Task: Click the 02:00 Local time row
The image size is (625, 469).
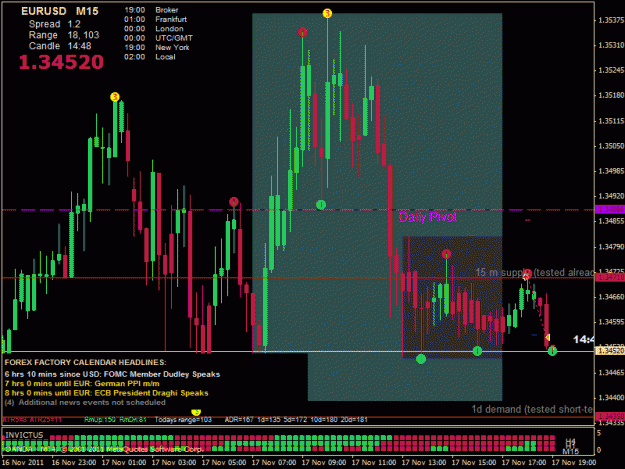Action: coord(149,57)
